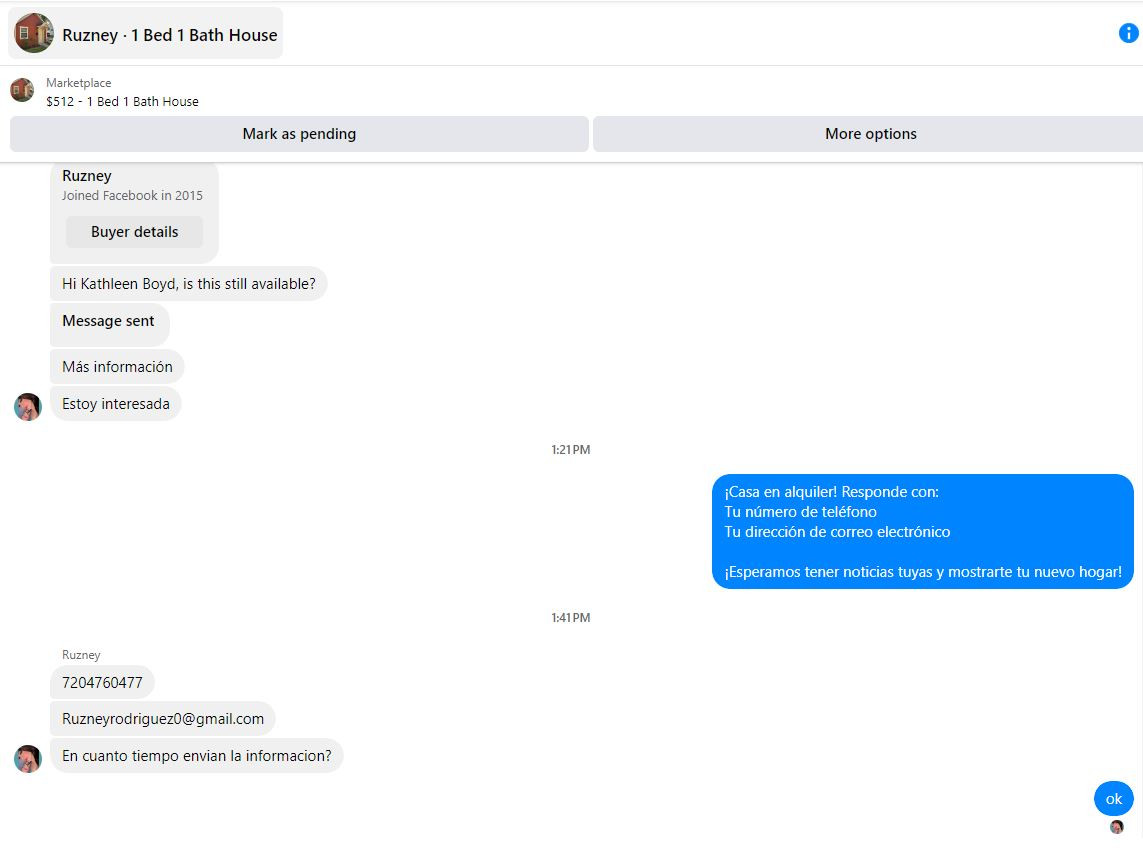Select the 'ok' sent message bubble
Screen dimensions: 1143x848
pos(1113,799)
